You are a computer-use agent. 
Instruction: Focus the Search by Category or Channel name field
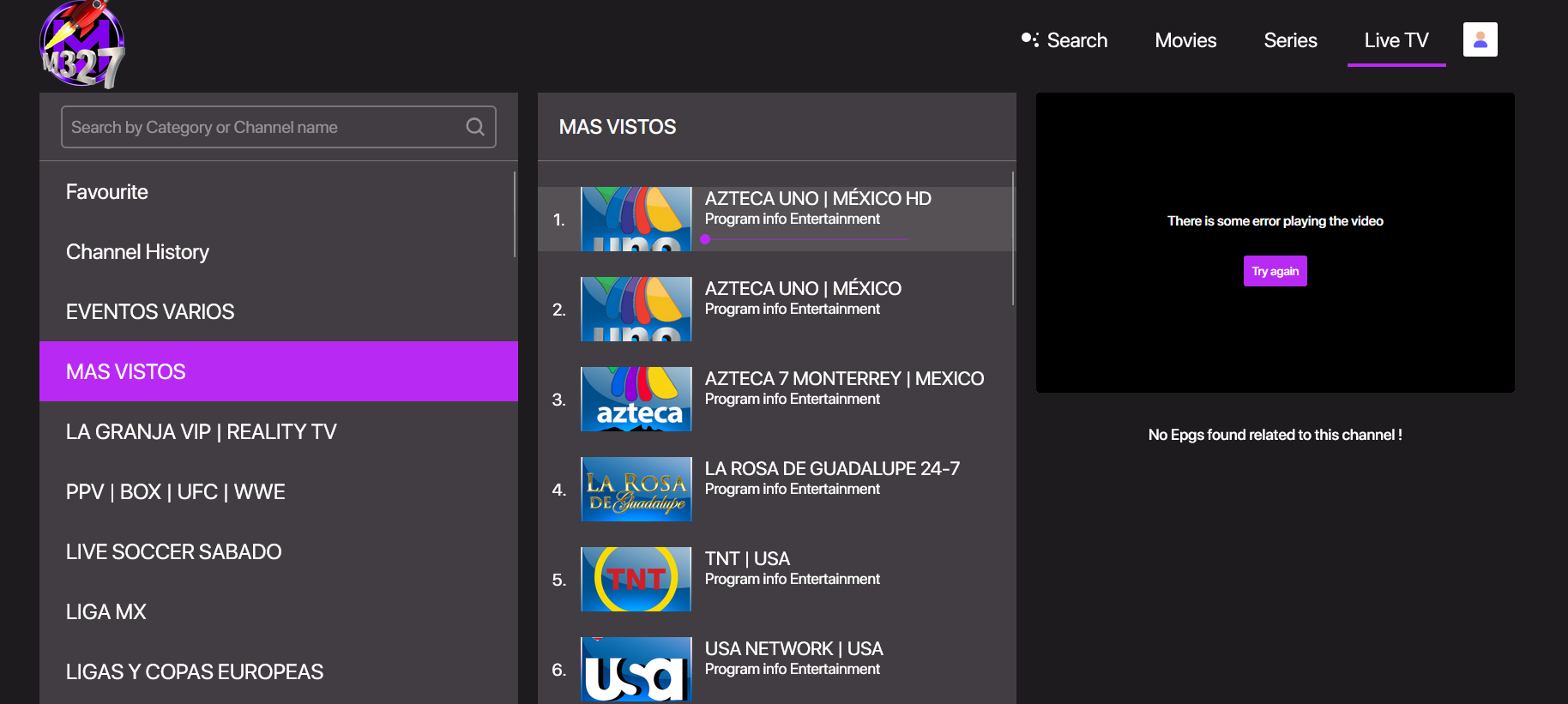(x=279, y=127)
